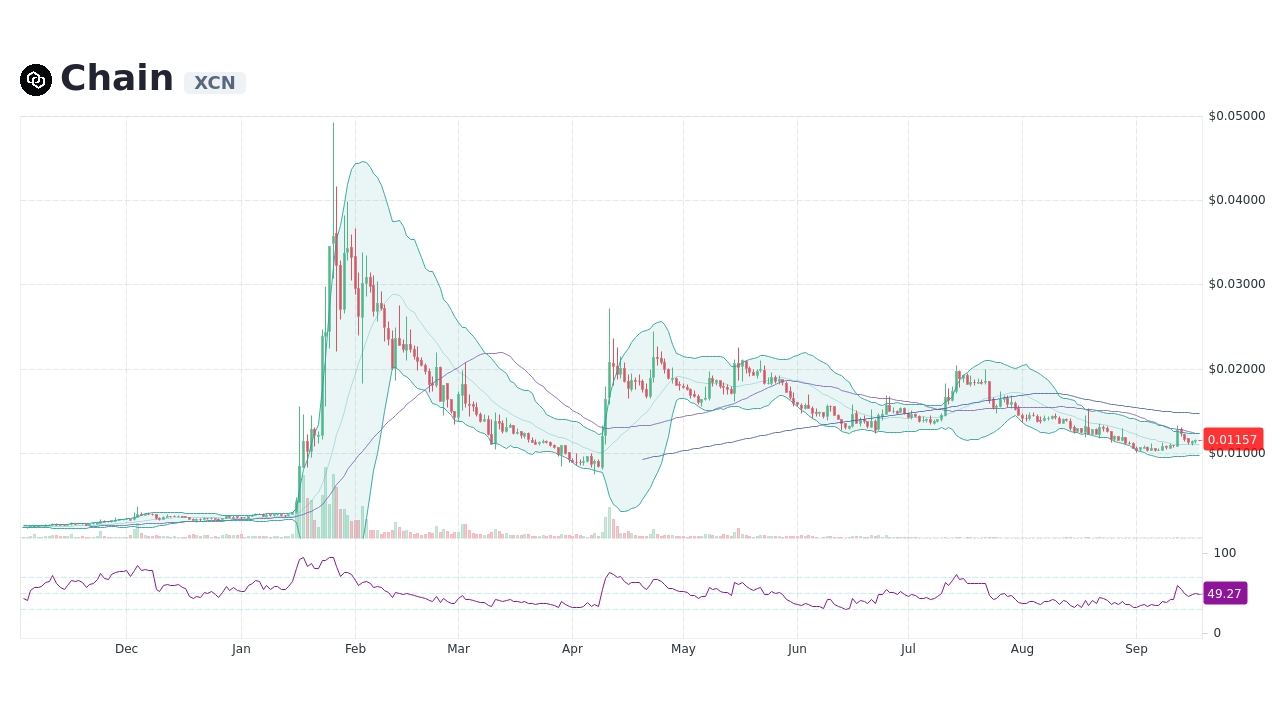Click the $0.03000 price level marker
Viewport: 1280px width, 720px height.
pos(1238,283)
